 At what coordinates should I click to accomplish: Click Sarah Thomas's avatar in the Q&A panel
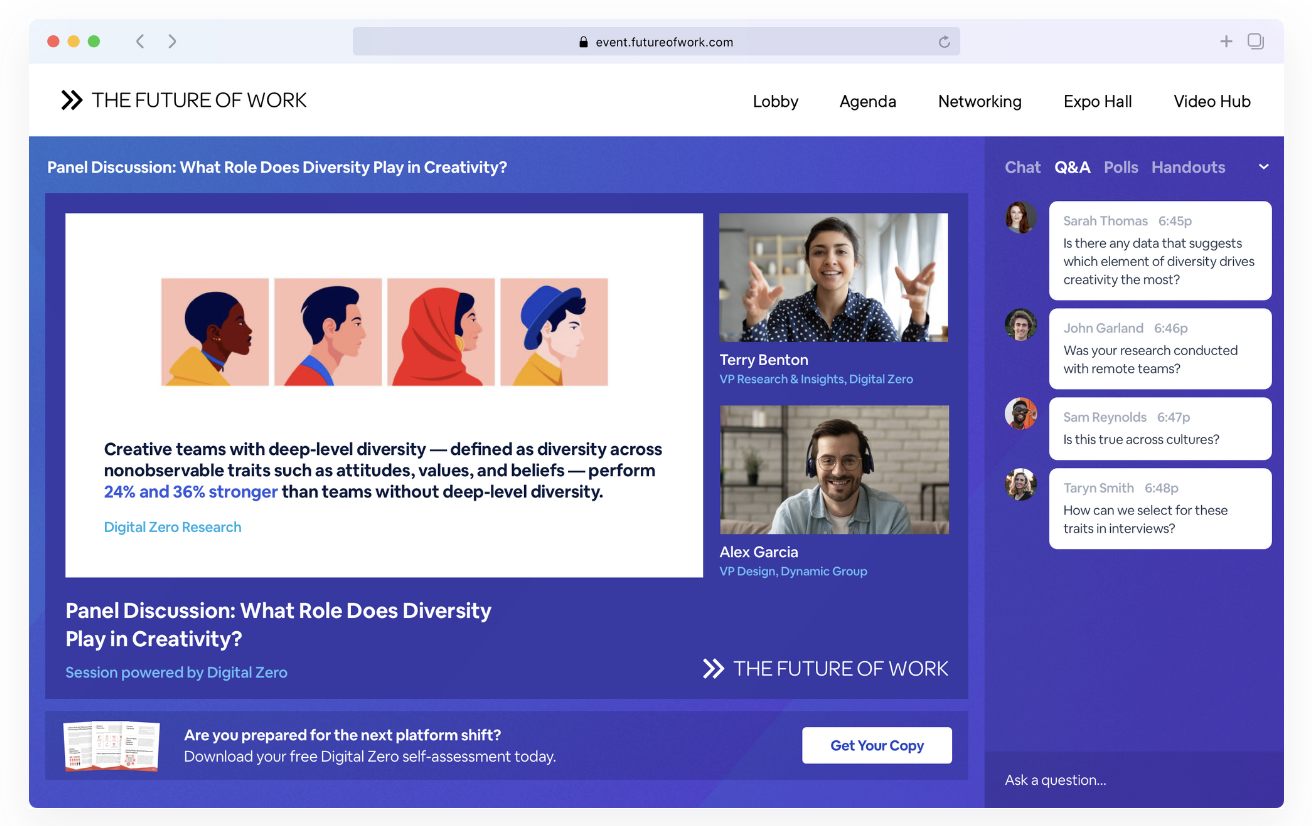pyautogui.click(x=1019, y=217)
